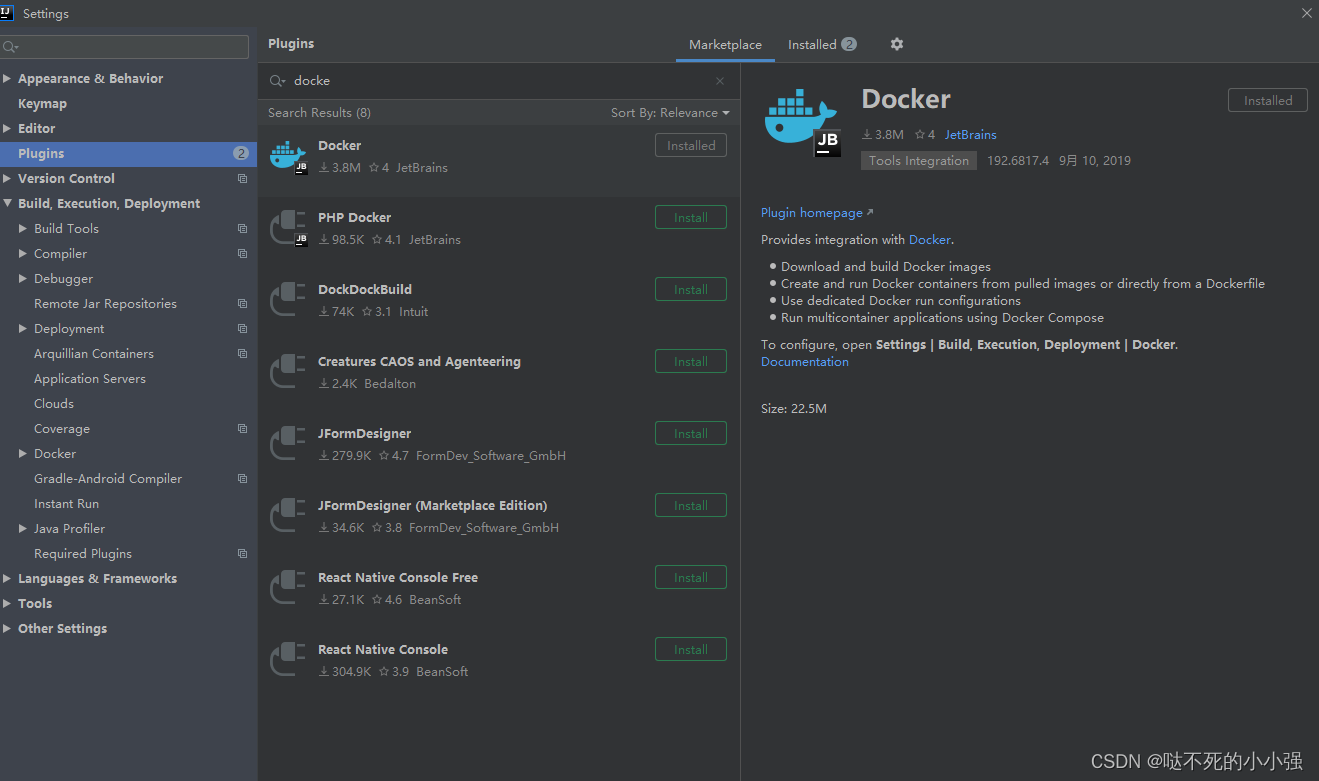Expand the Version Control node
The width and height of the screenshot is (1319, 781).
[x=7, y=179]
